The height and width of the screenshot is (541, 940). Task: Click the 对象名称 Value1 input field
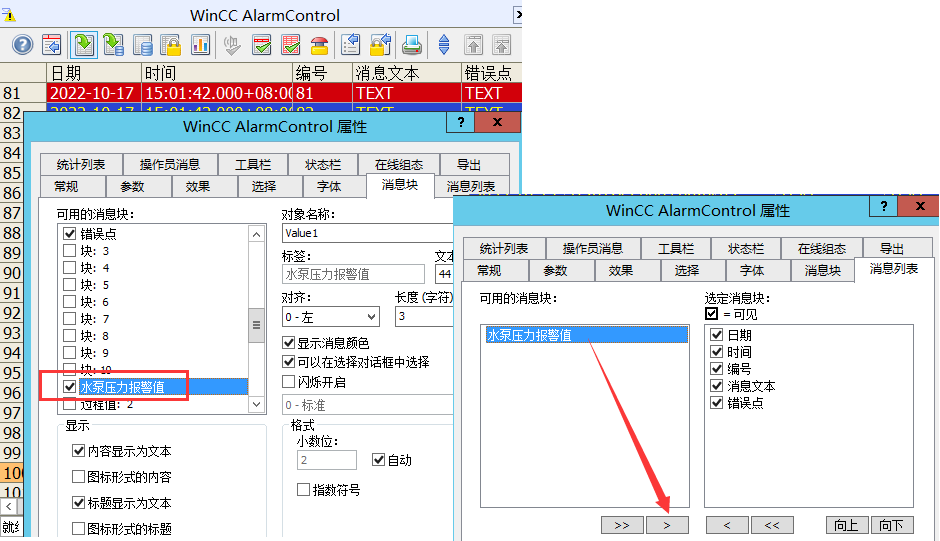367,233
